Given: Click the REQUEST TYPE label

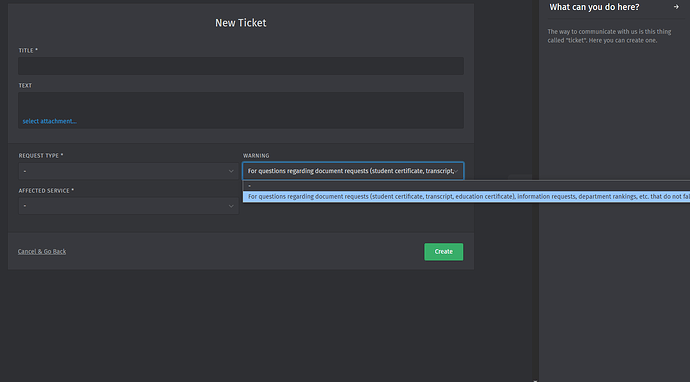Looking at the screenshot, I should click(40, 156).
